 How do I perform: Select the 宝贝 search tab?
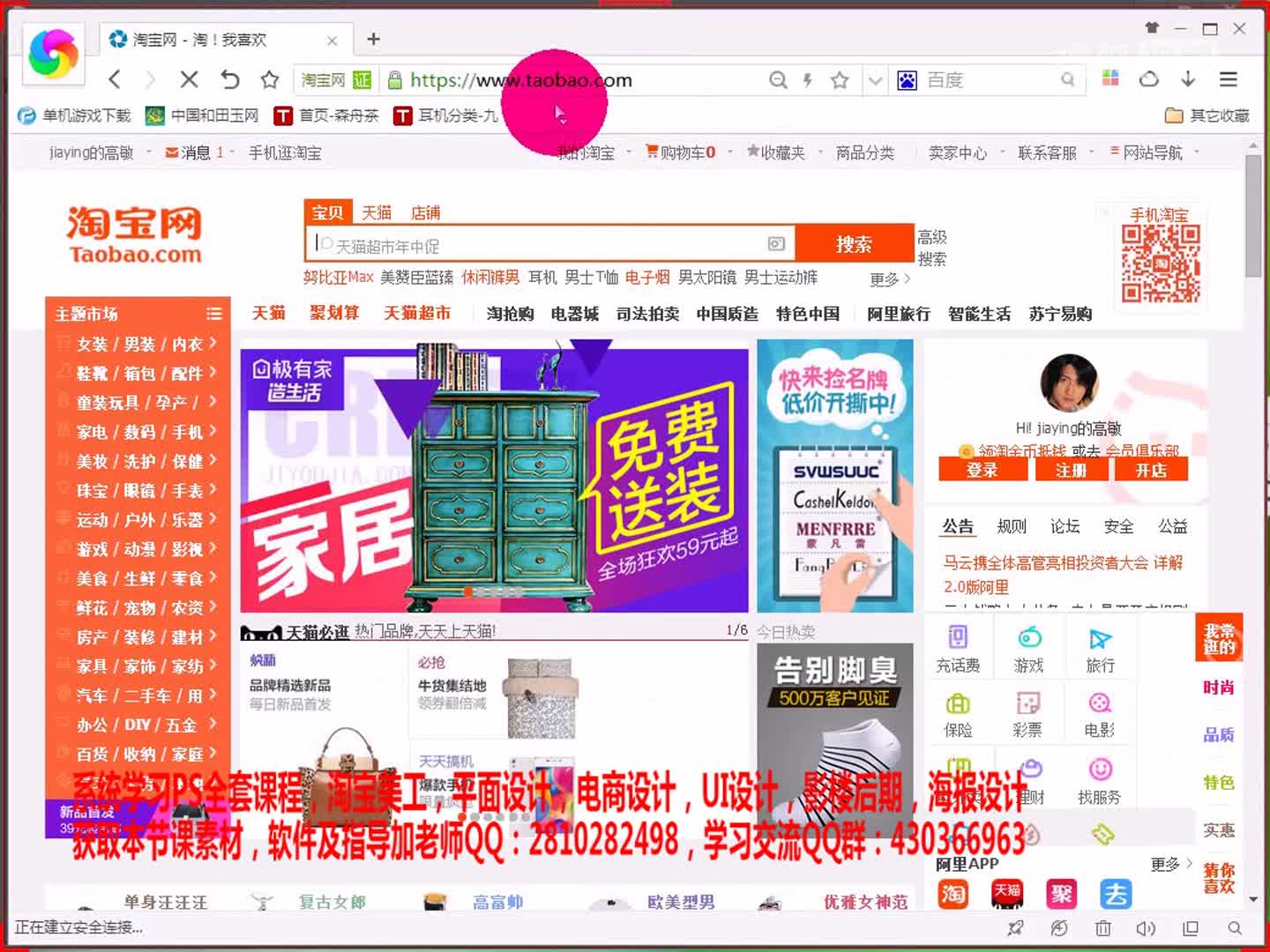tap(328, 212)
